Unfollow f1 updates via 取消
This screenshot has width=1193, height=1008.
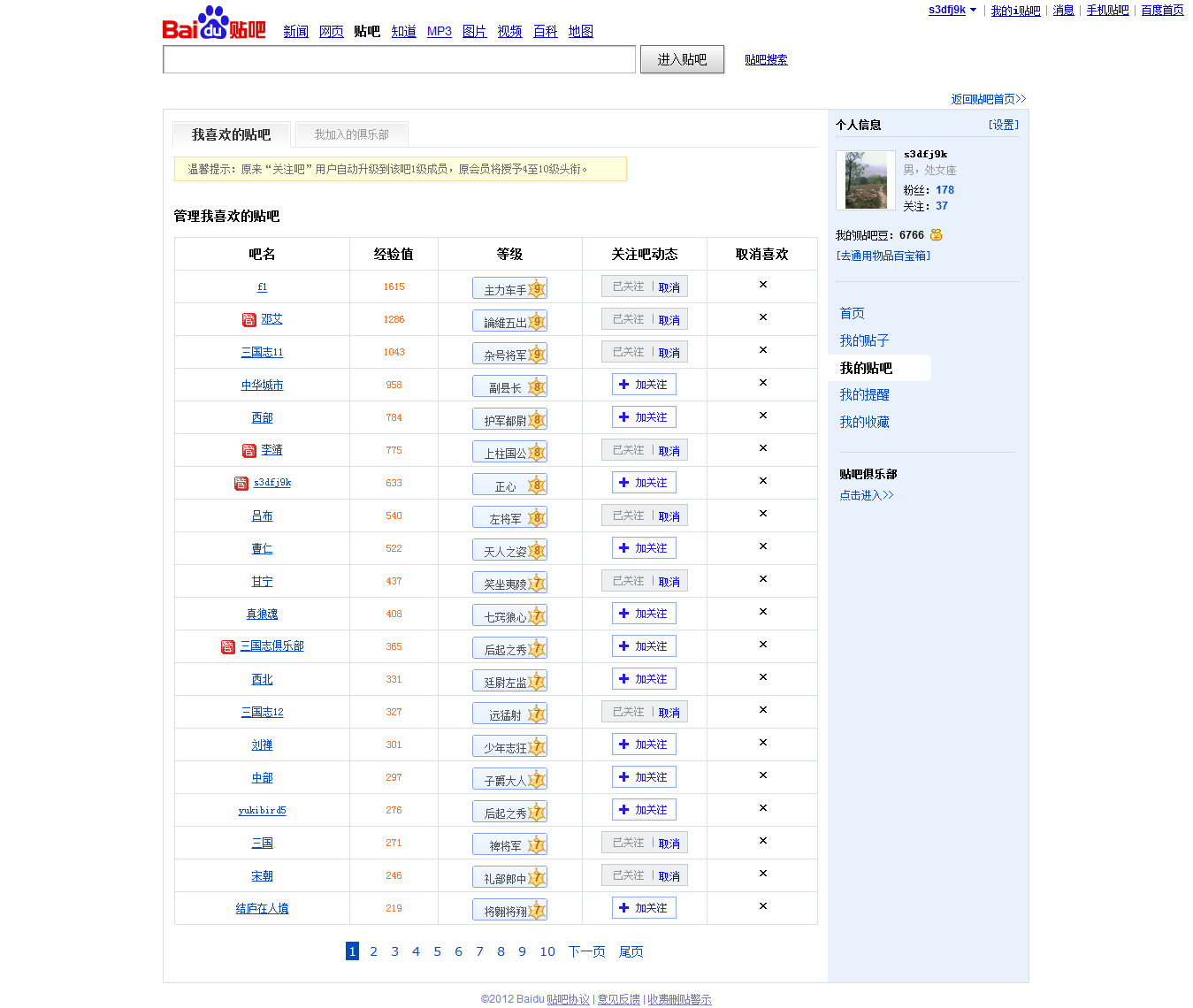click(669, 287)
